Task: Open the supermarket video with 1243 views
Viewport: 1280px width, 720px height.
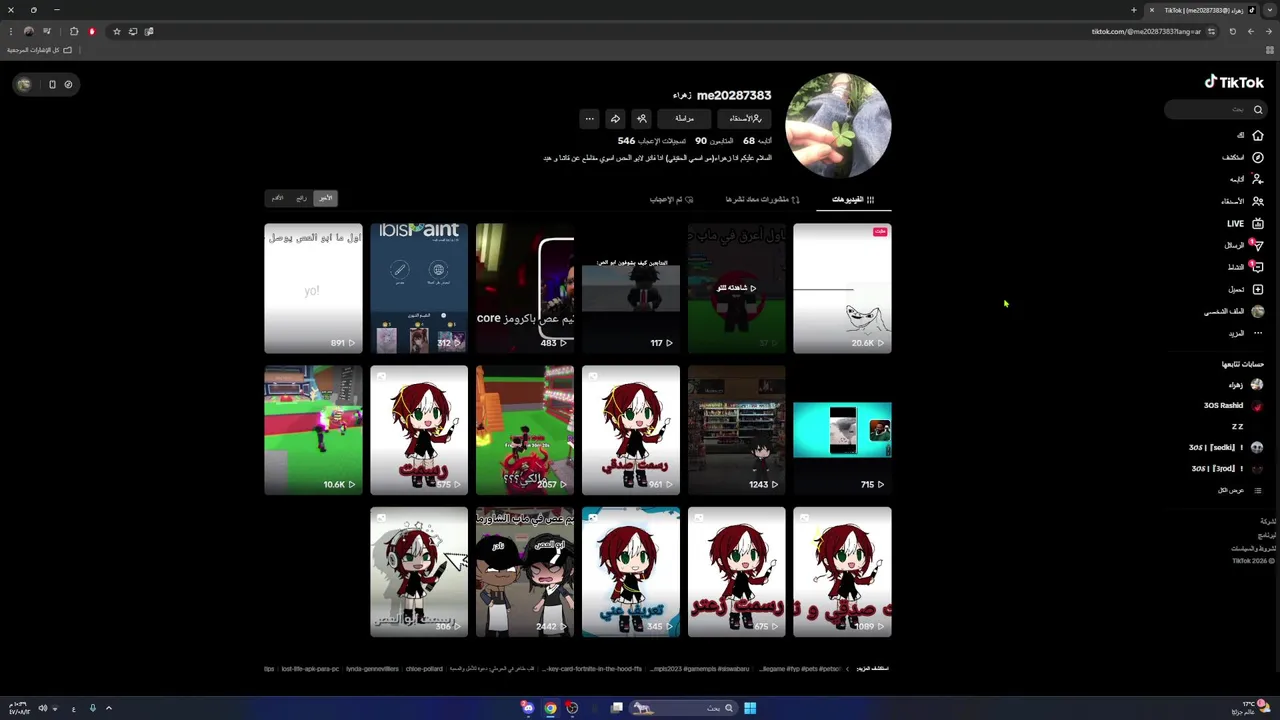Action: click(737, 430)
